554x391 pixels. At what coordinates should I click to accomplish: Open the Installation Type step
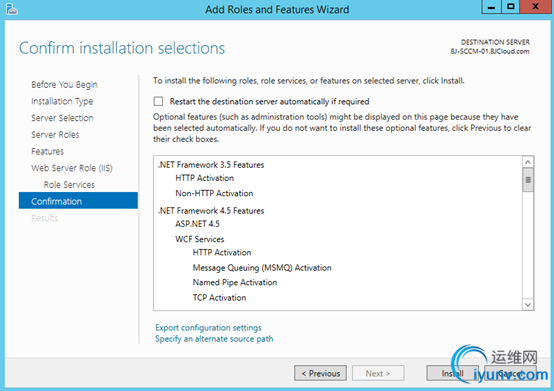point(62,101)
